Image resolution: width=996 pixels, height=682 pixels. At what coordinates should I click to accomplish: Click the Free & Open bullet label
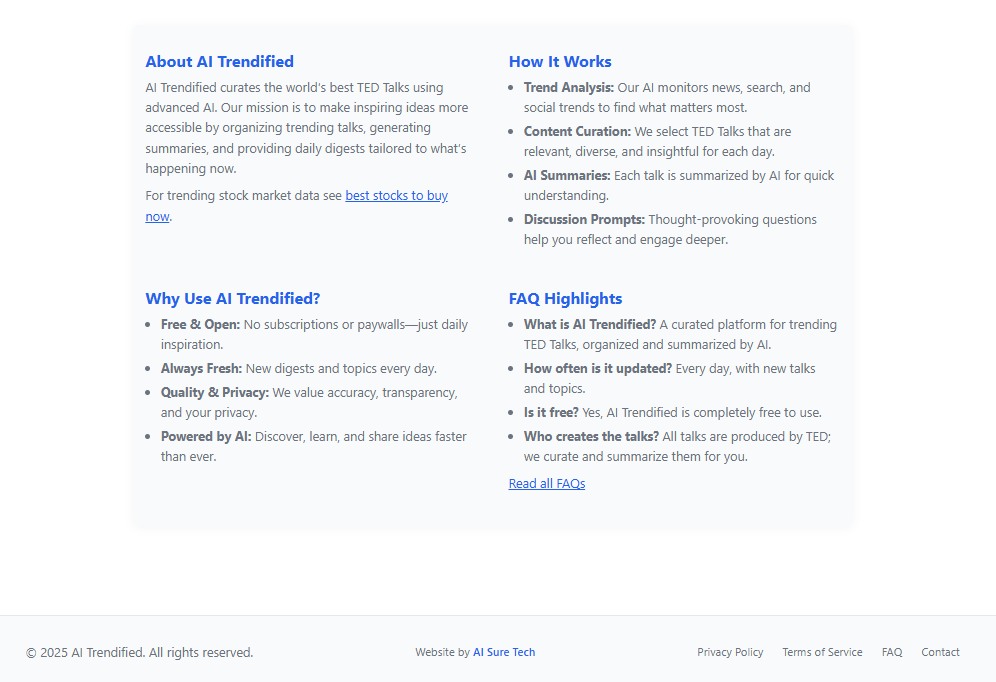pos(200,325)
